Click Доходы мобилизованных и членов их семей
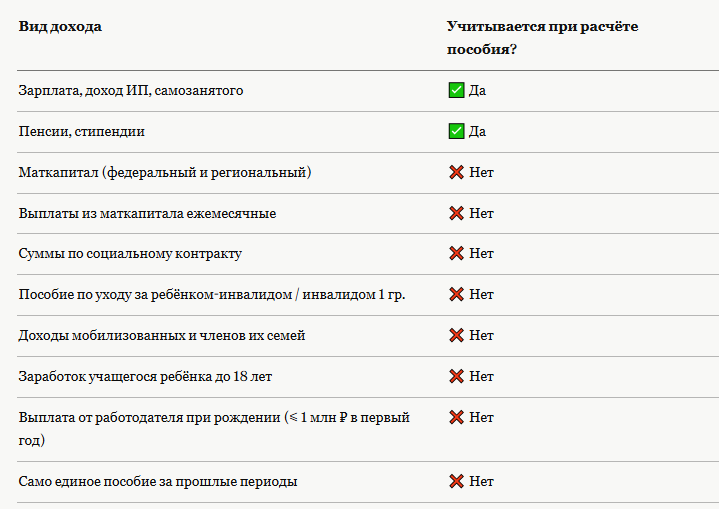Image resolution: width=719 pixels, height=509 pixels. (x=162, y=336)
